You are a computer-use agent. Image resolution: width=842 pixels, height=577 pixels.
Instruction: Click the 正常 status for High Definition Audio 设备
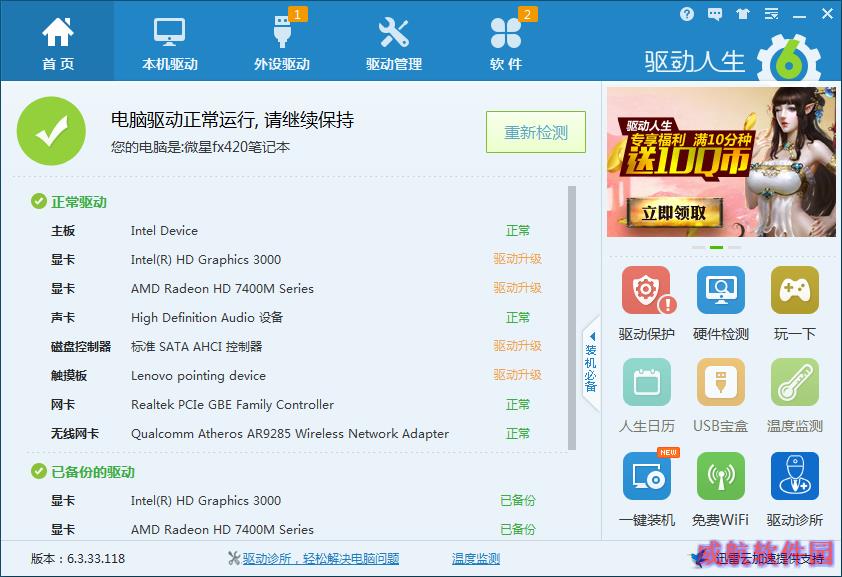(x=518, y=317)
